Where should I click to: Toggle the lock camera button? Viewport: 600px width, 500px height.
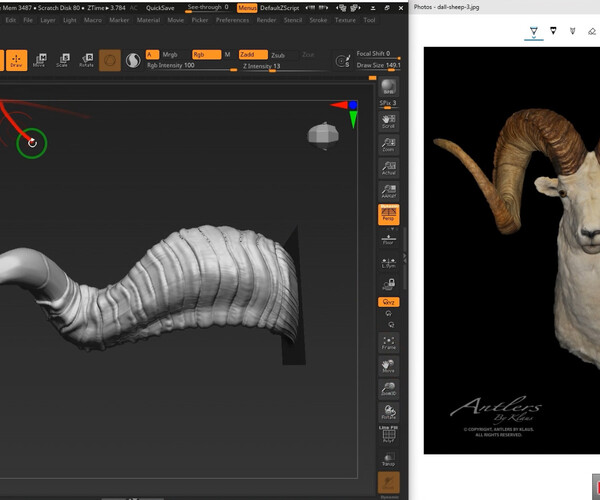[x=388, y=284]
